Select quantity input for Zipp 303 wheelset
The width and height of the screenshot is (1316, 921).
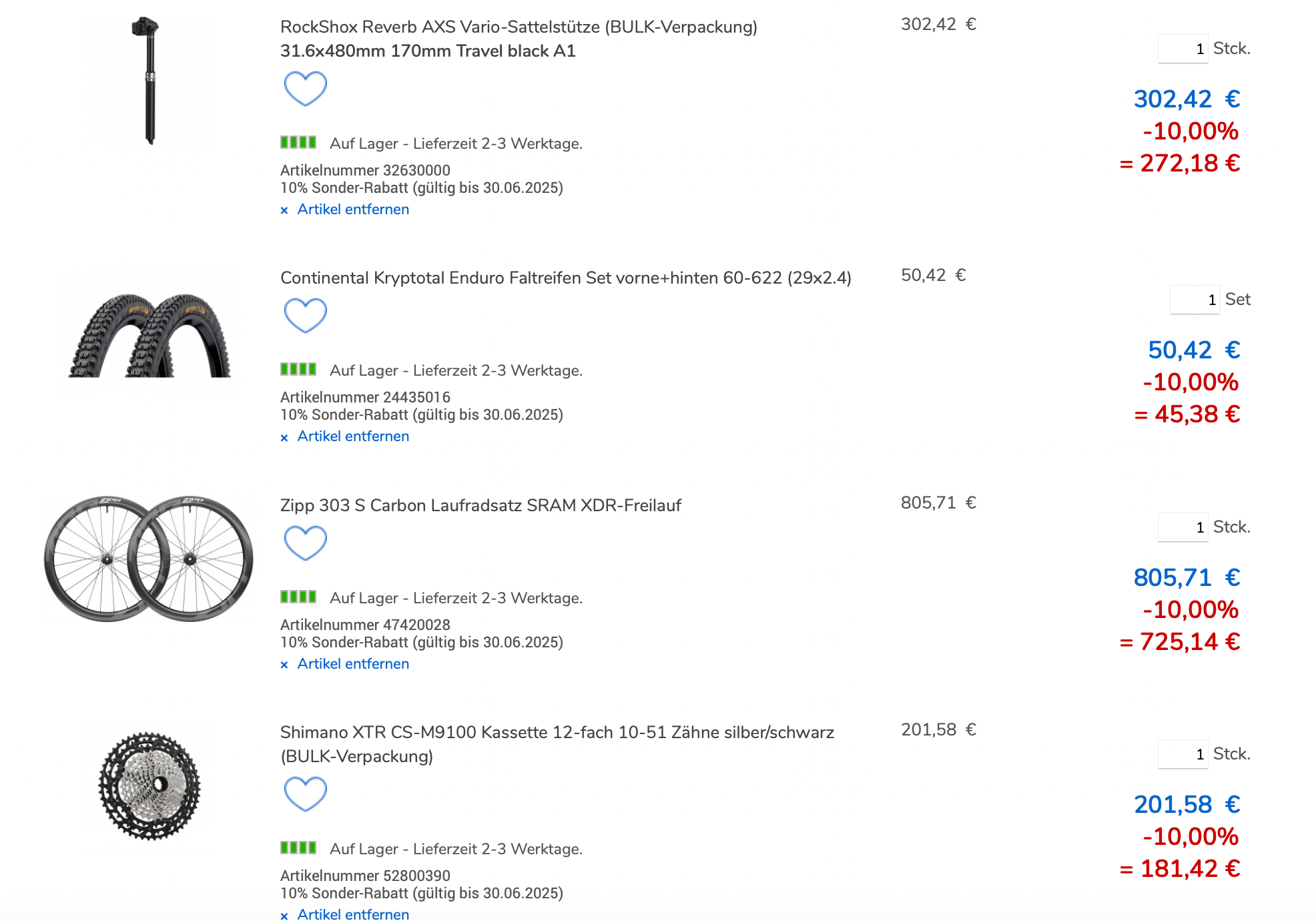pos(1183,527)
